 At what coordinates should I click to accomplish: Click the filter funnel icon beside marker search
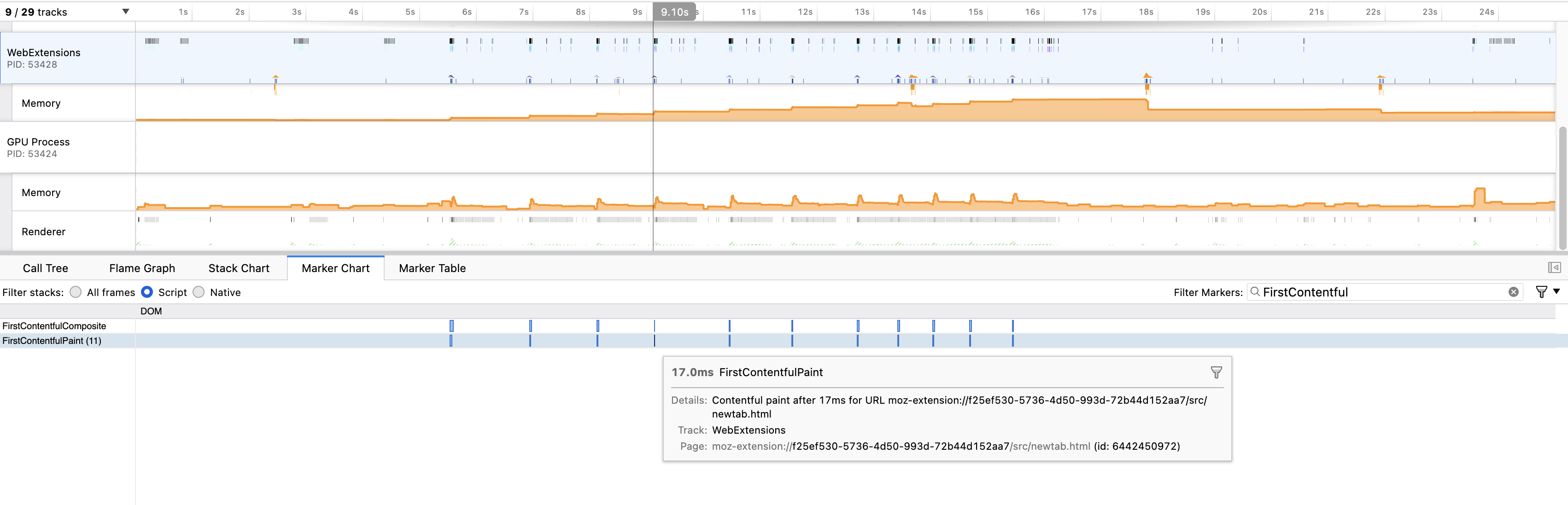click(1541, 292)
